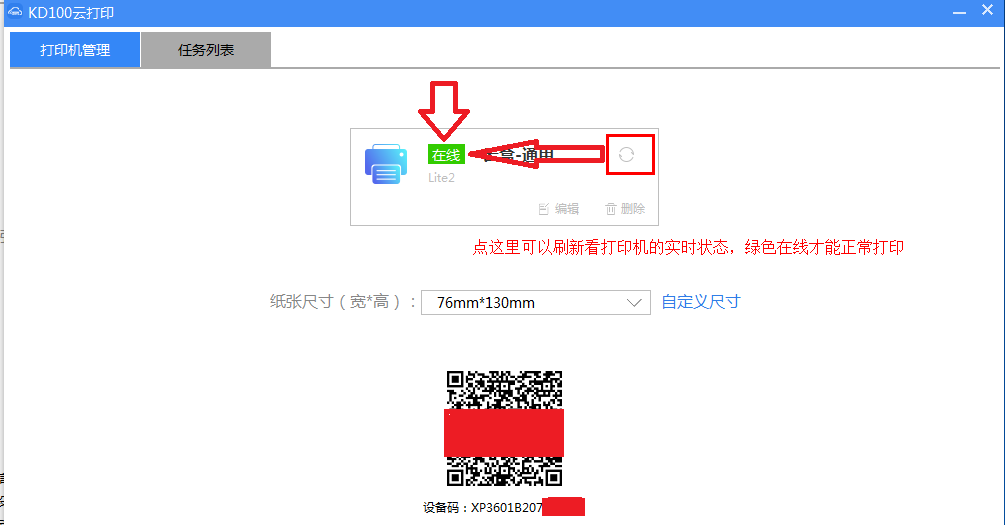Click the blue printer icon

[x=386, y=164]
